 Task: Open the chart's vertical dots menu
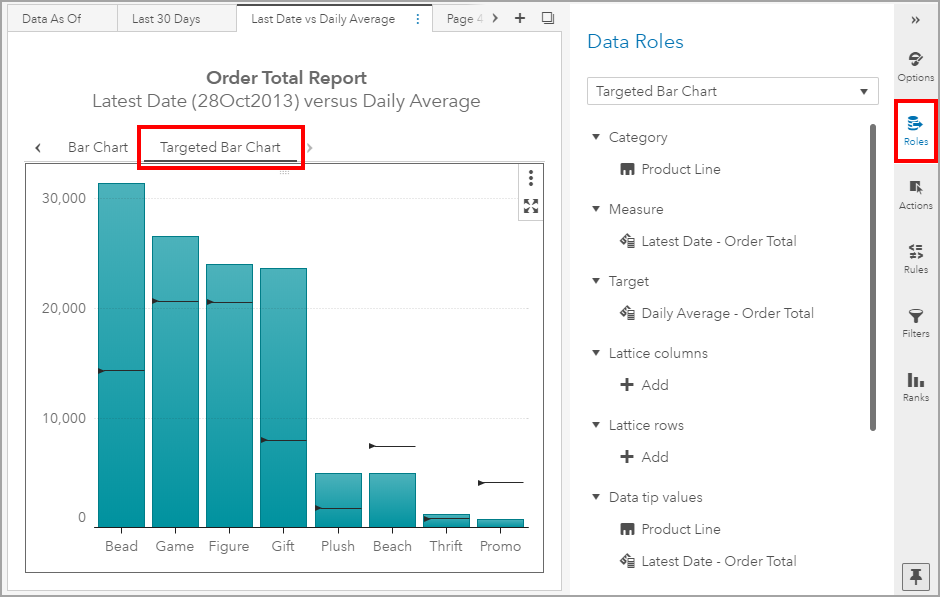[531, 178]
